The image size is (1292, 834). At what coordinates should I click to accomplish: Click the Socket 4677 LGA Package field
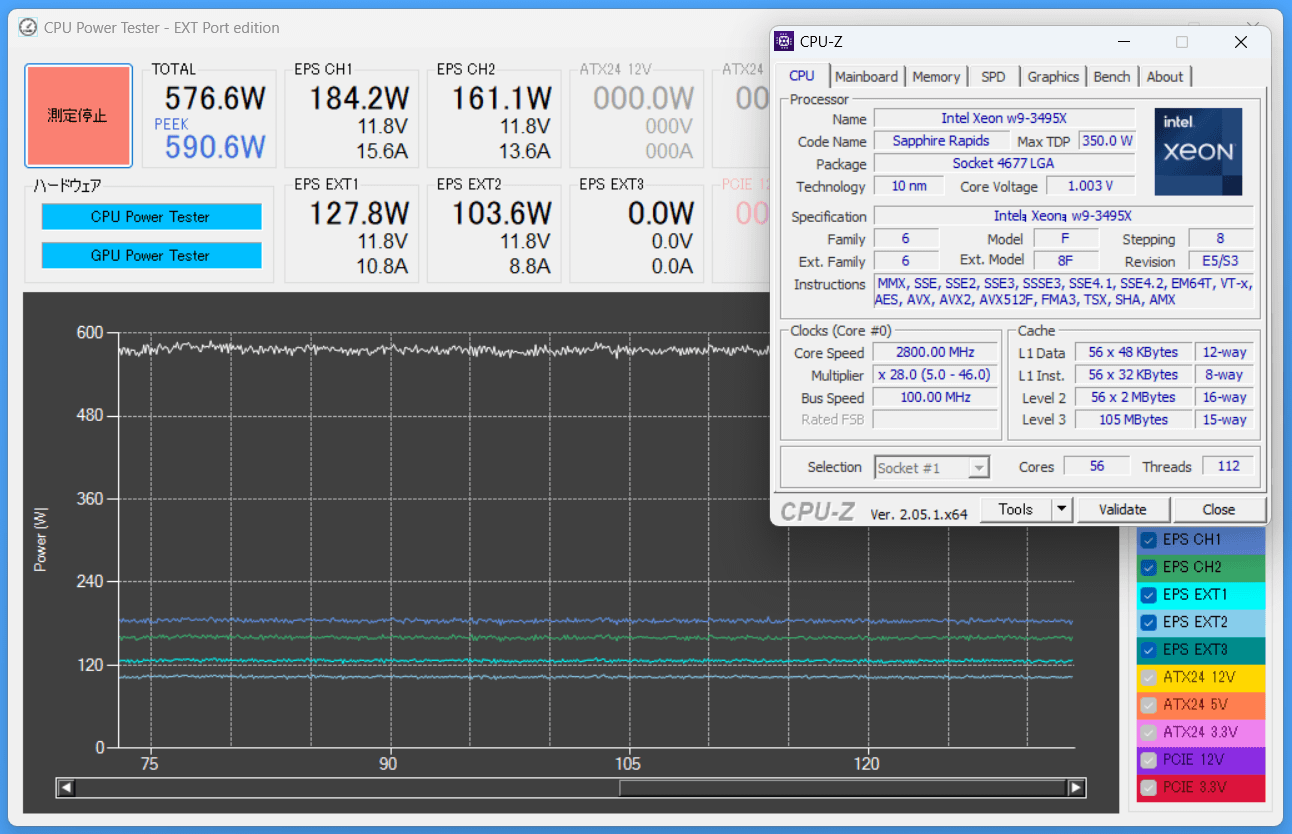click(x=1004, y=163)
